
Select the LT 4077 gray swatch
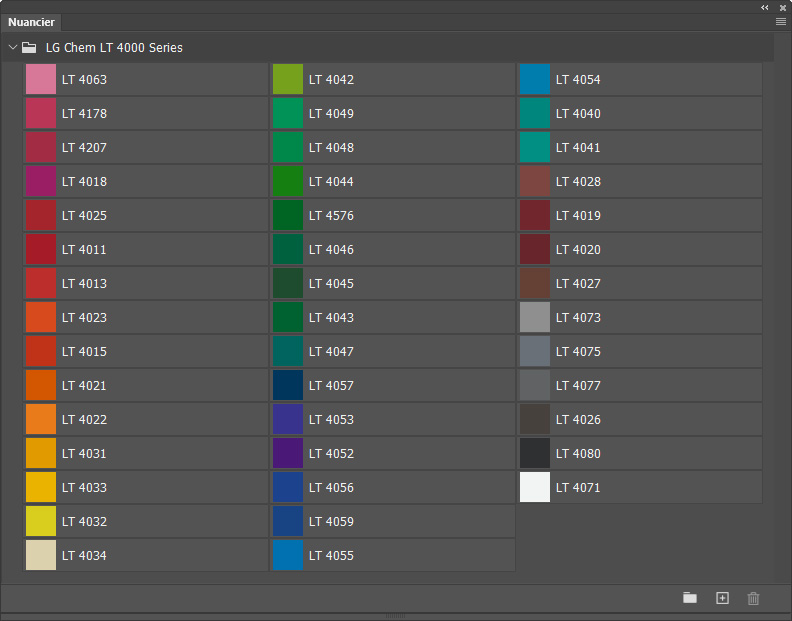coord(535,385)
